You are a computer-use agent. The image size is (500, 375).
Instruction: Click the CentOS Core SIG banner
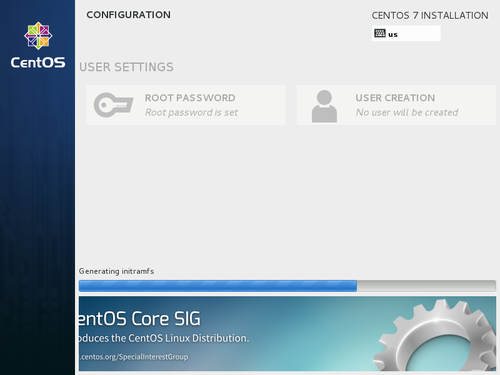click(x=287, y=333)
